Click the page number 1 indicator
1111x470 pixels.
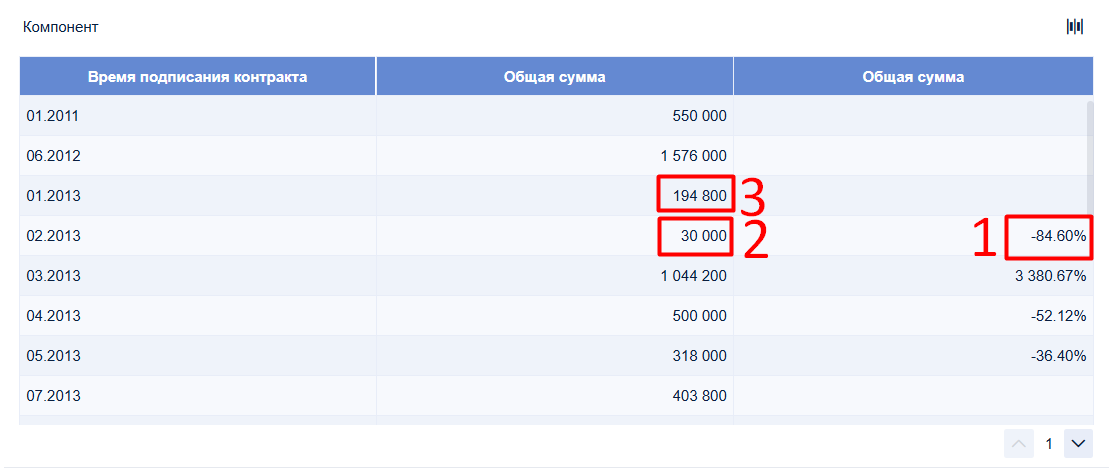tap(1049, 444)
